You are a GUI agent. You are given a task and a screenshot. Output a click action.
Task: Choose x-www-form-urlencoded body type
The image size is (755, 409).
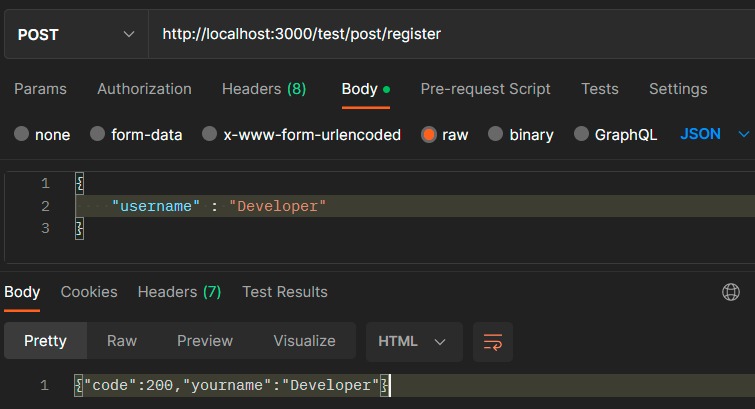tap(301, 134)
